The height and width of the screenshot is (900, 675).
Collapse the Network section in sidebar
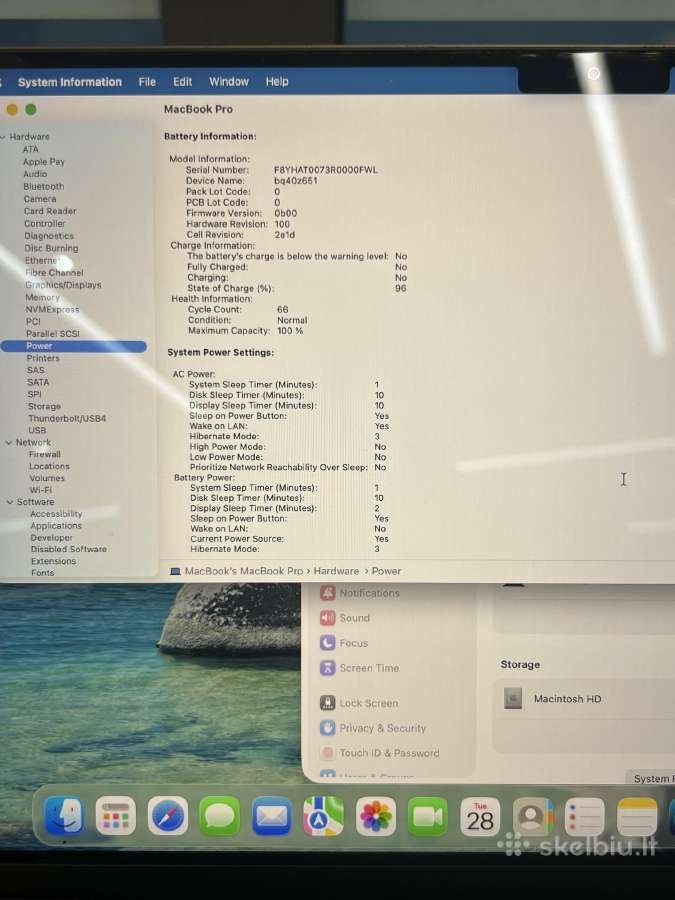(9, 443)
